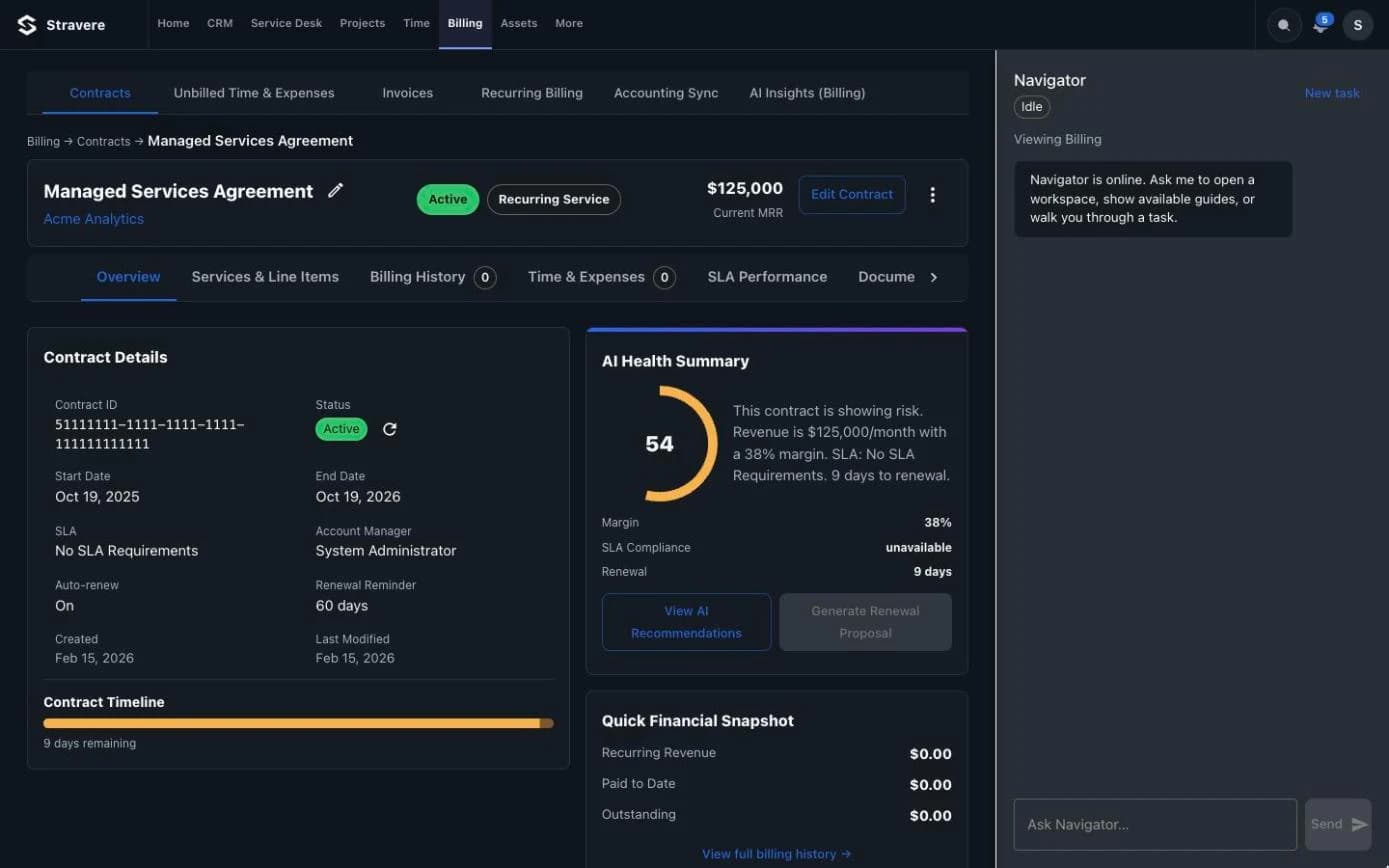Click the refresh status icon
The width and height of the screenshot is (1389, 868).
pos(390,429)
